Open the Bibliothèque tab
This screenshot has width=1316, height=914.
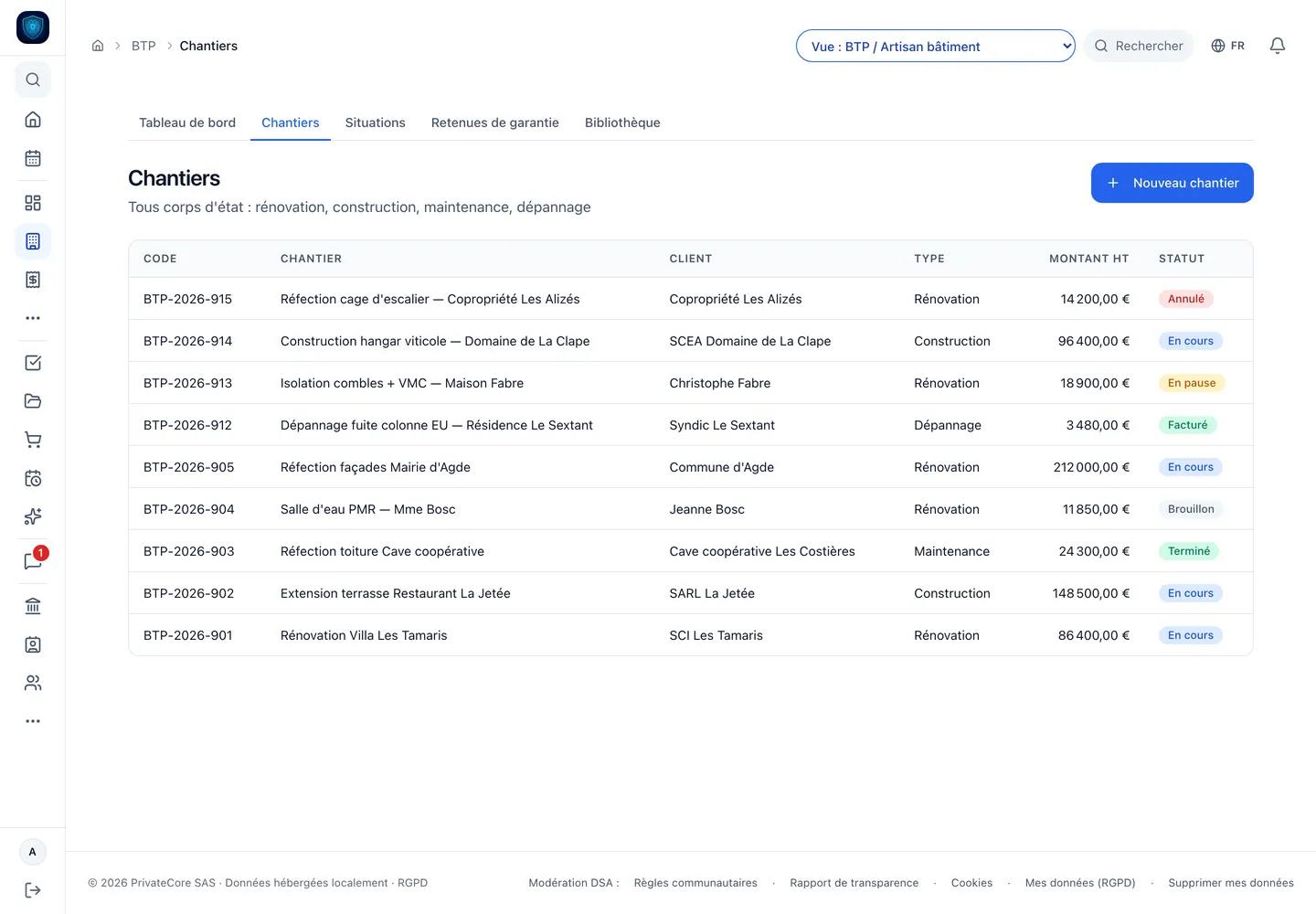coord(622,122)
